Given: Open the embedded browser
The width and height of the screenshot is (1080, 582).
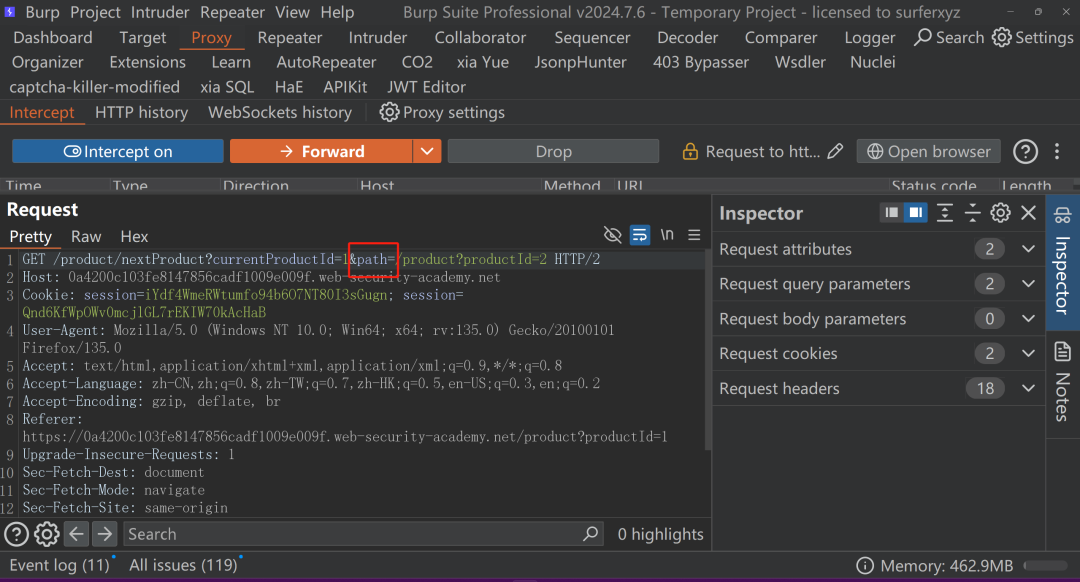Looking at the screenshot, I should [x=928, y=152].
